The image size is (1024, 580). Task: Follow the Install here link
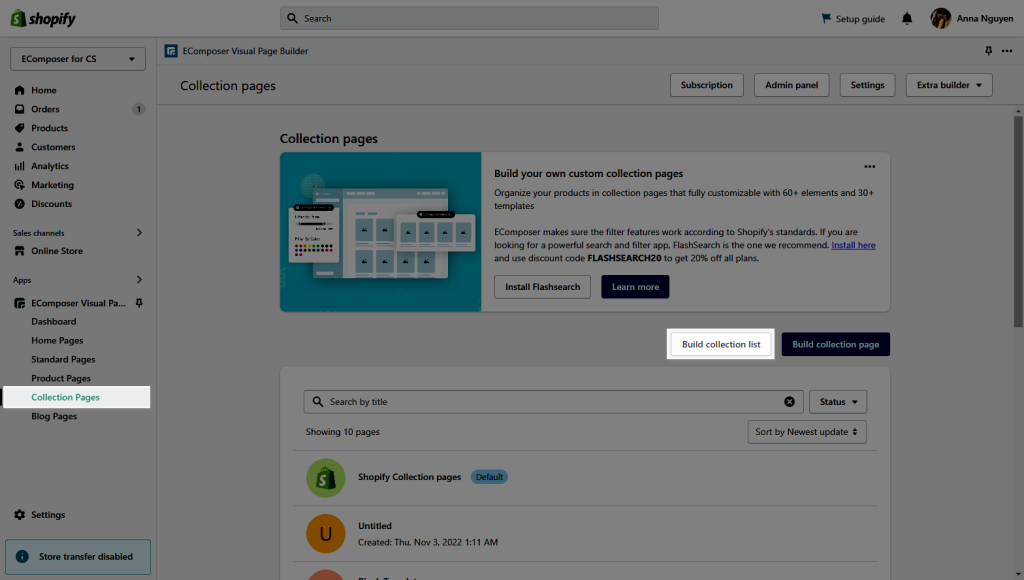(x=854, y=245)
